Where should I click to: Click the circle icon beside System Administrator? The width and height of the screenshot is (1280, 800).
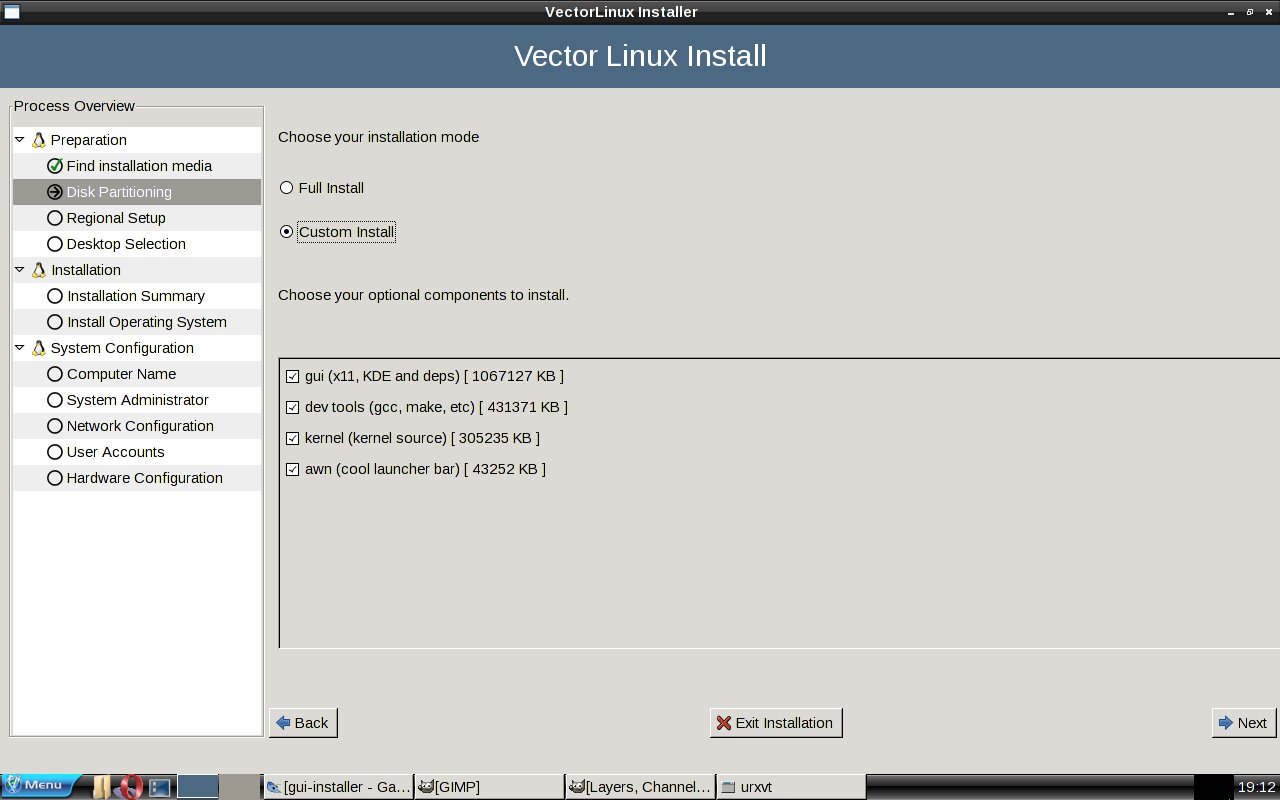tap(55, 400)
